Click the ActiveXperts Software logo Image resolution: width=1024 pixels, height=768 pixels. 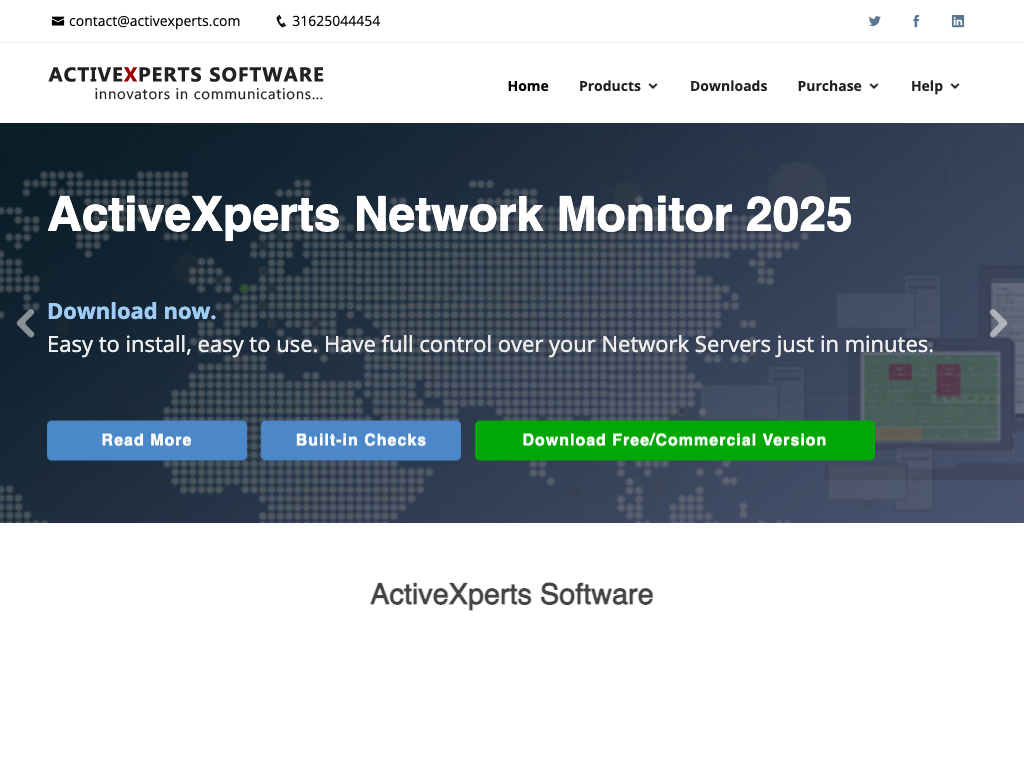pyautogui.click(x=186, y=83)
